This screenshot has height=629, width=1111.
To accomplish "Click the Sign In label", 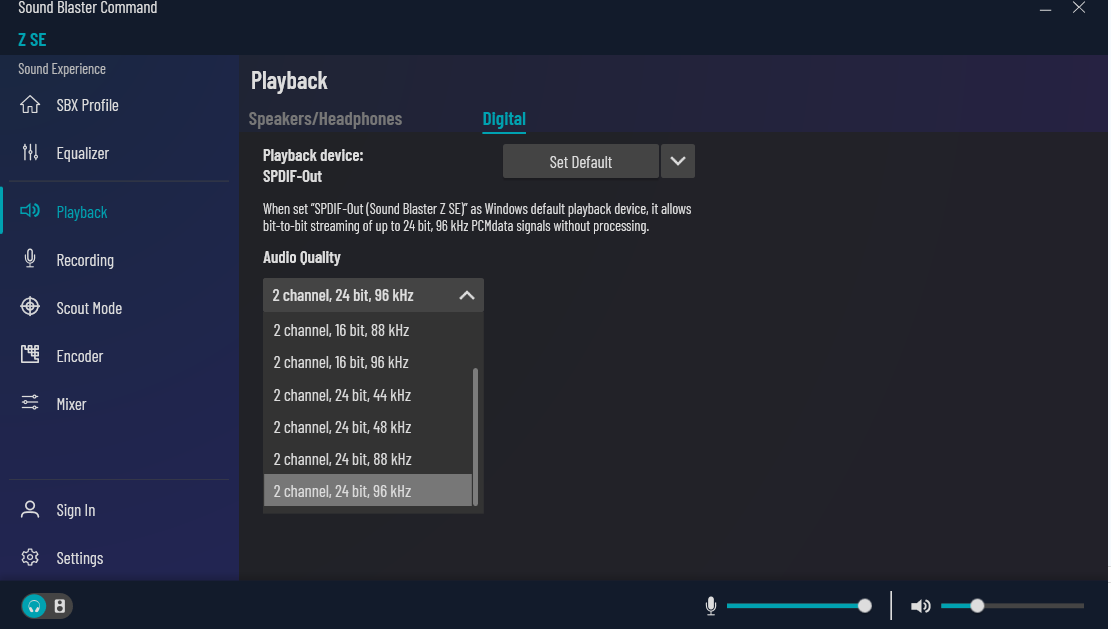I will point(76,510).
